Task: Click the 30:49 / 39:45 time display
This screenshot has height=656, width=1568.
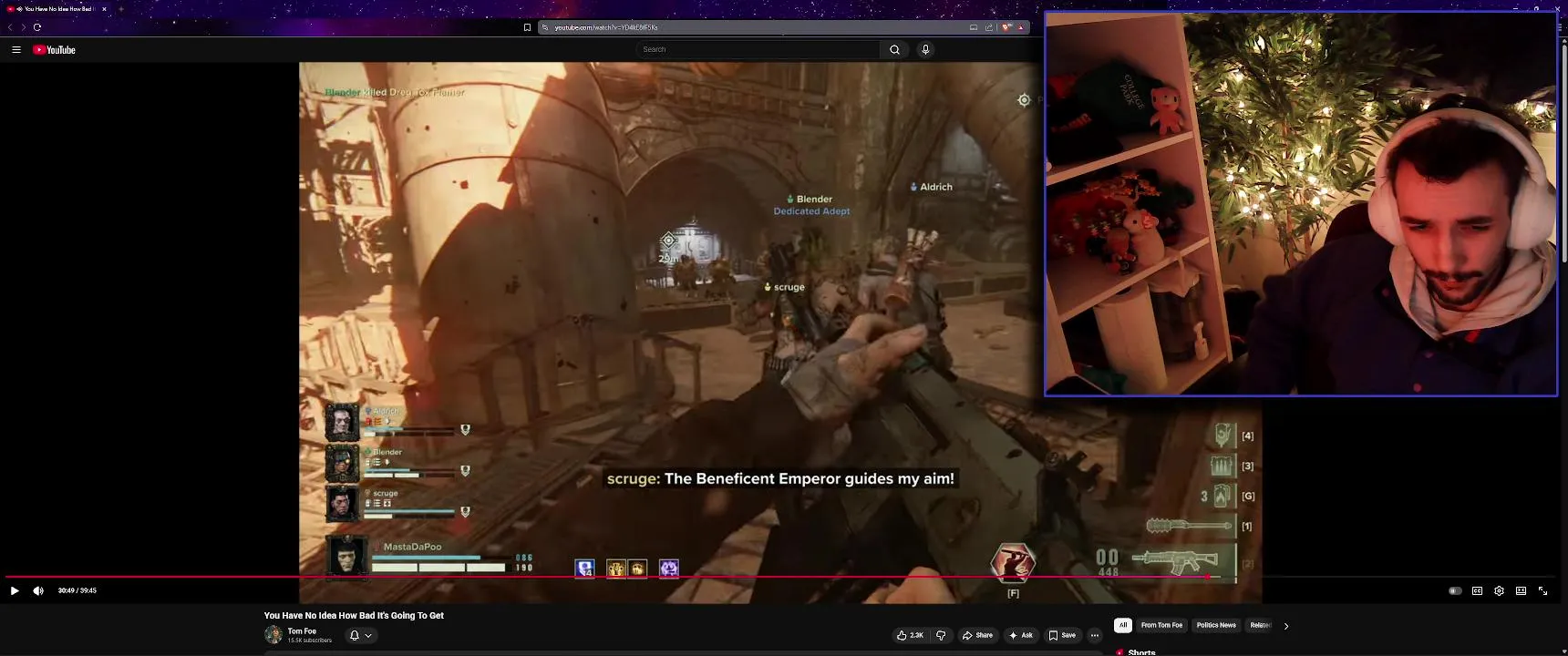Action: (77, 590)
